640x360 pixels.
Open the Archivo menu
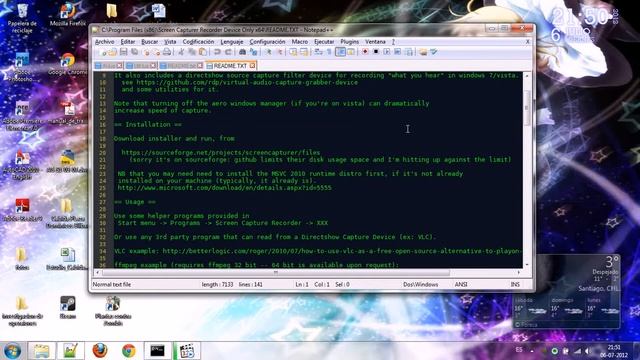pos(104,42)
